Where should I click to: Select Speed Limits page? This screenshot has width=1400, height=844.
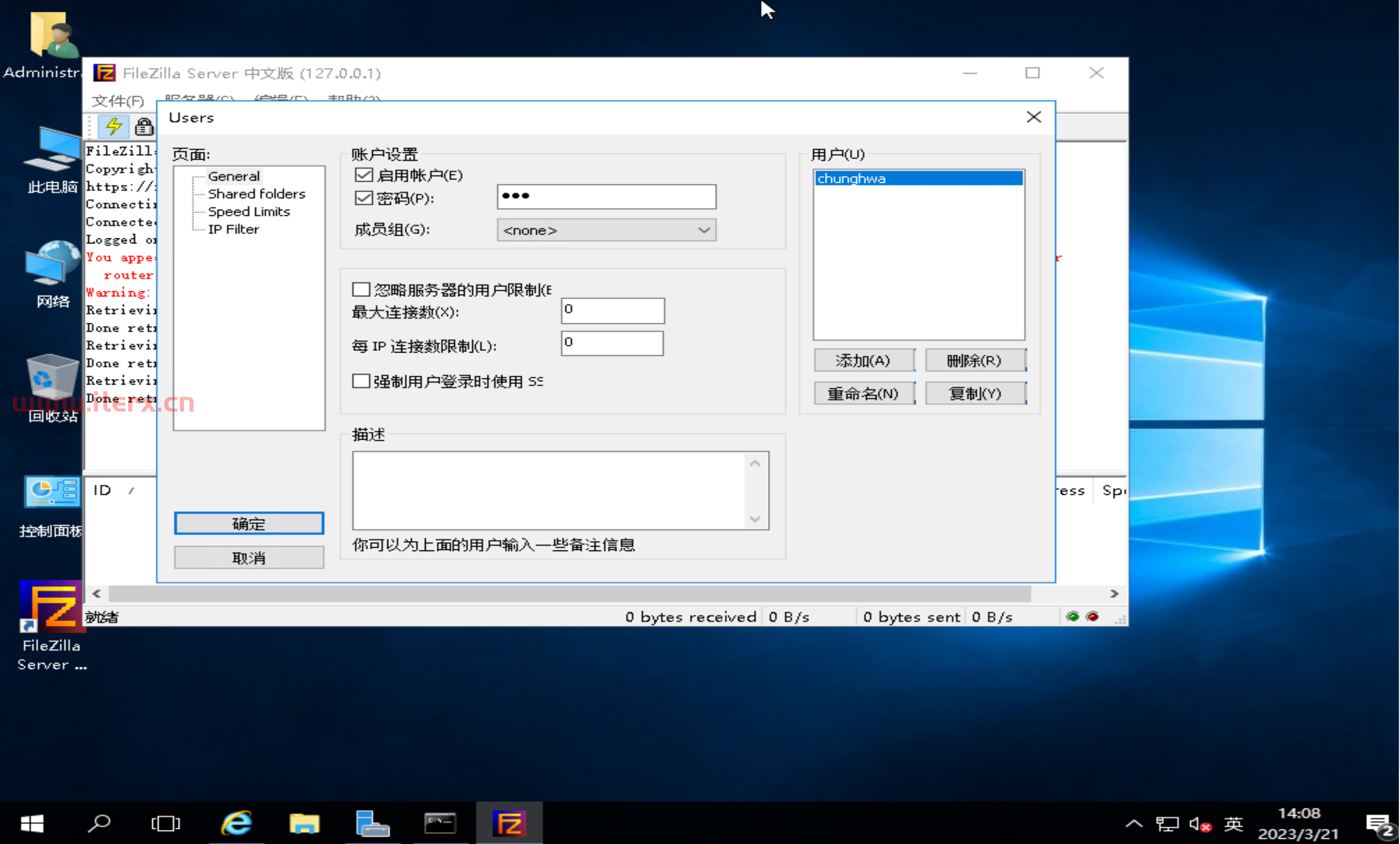pyautogui.click(x=249, y=211)
